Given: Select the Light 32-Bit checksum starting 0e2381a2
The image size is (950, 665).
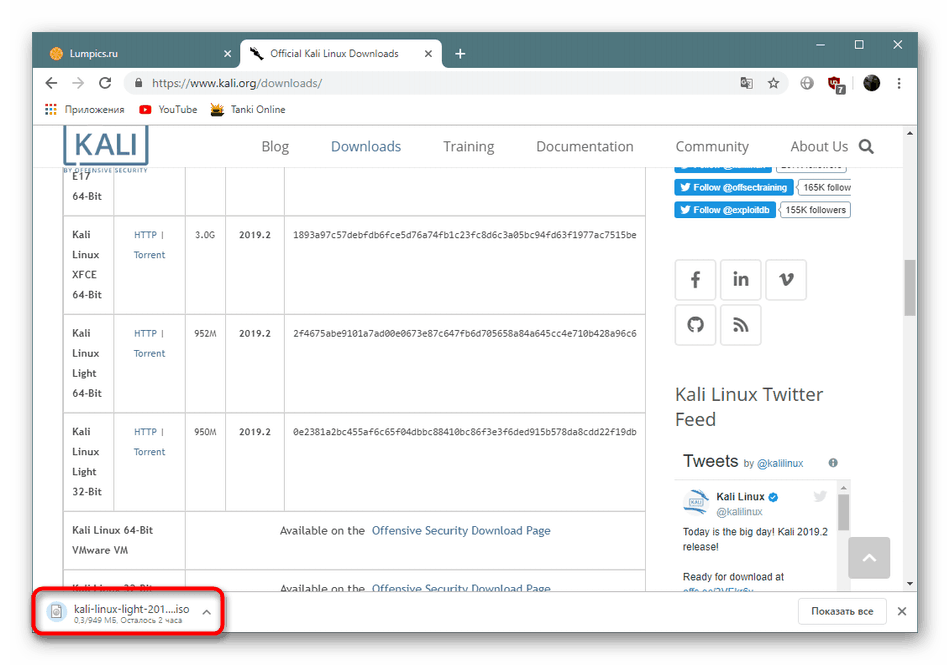Looking at the screenshot, I should 465,432.
